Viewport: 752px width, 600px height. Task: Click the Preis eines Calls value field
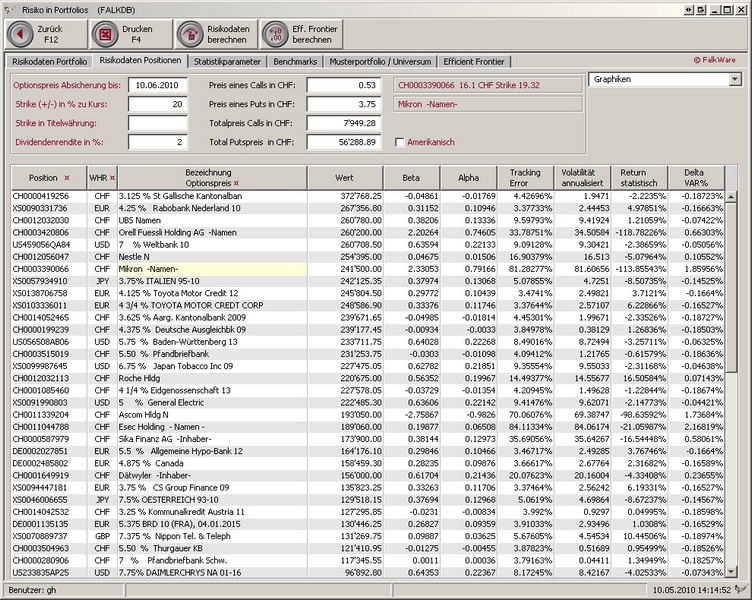point(344,85)
